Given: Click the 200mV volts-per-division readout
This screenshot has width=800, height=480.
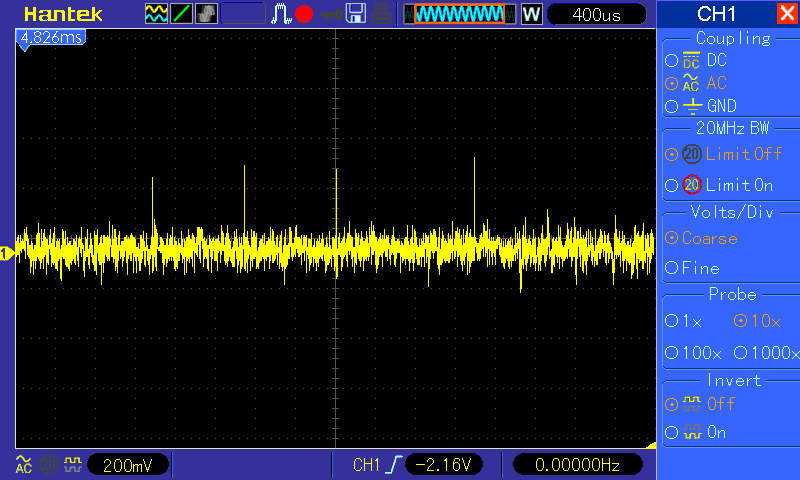Looking at the screenshot, I should [x=128, y=465].
